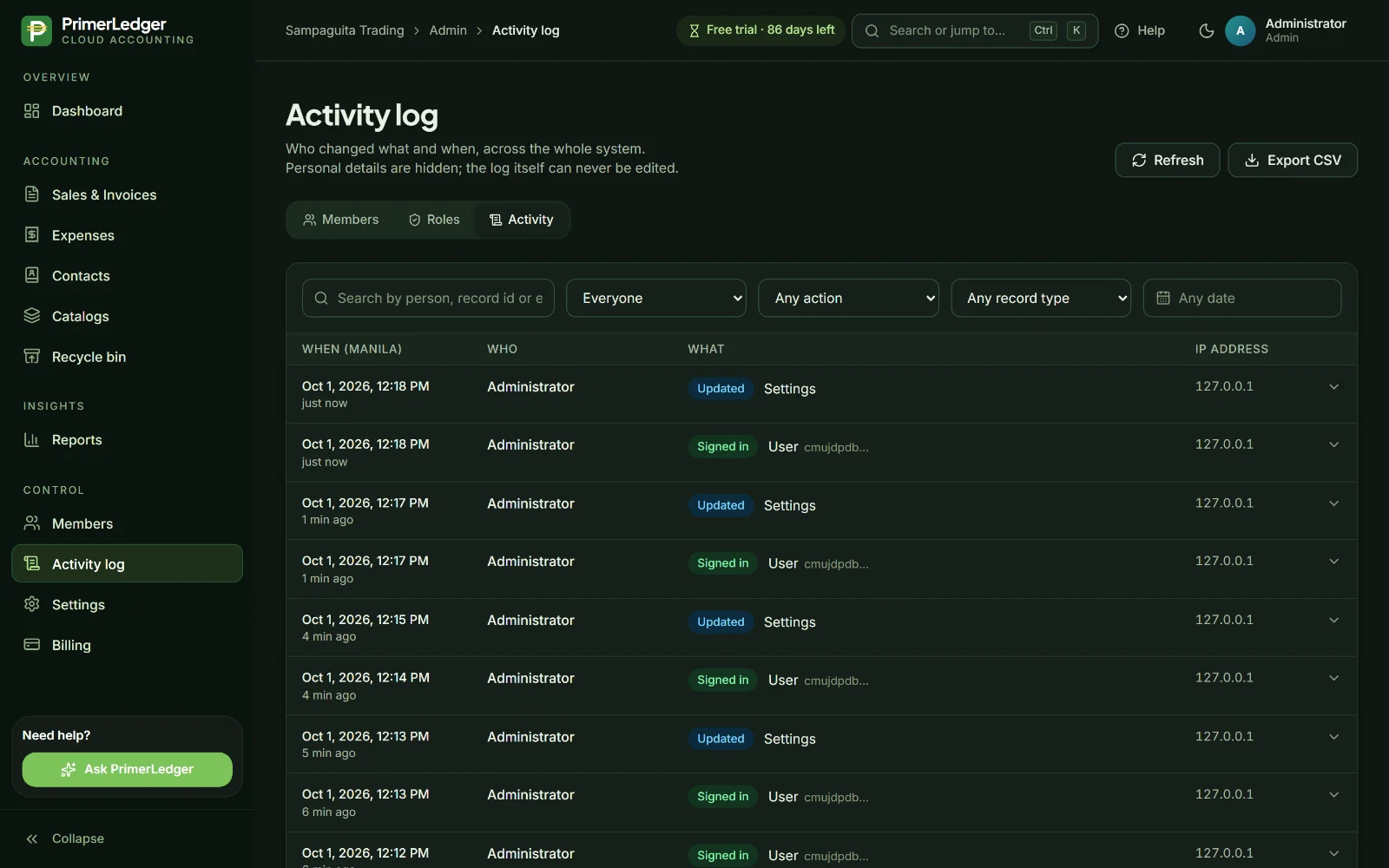Open the Any action filter dropdown
Screen dimensions: 1389x868
pyautogui.click(x=848, y=298)
